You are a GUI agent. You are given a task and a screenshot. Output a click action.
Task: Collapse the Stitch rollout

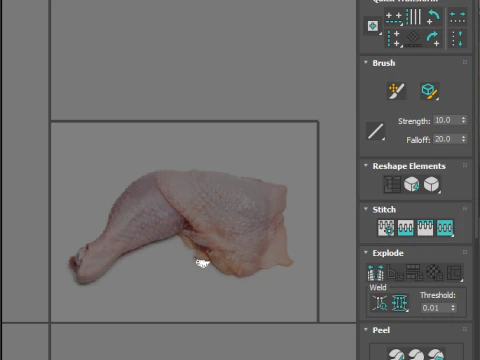tap(366, 209)
